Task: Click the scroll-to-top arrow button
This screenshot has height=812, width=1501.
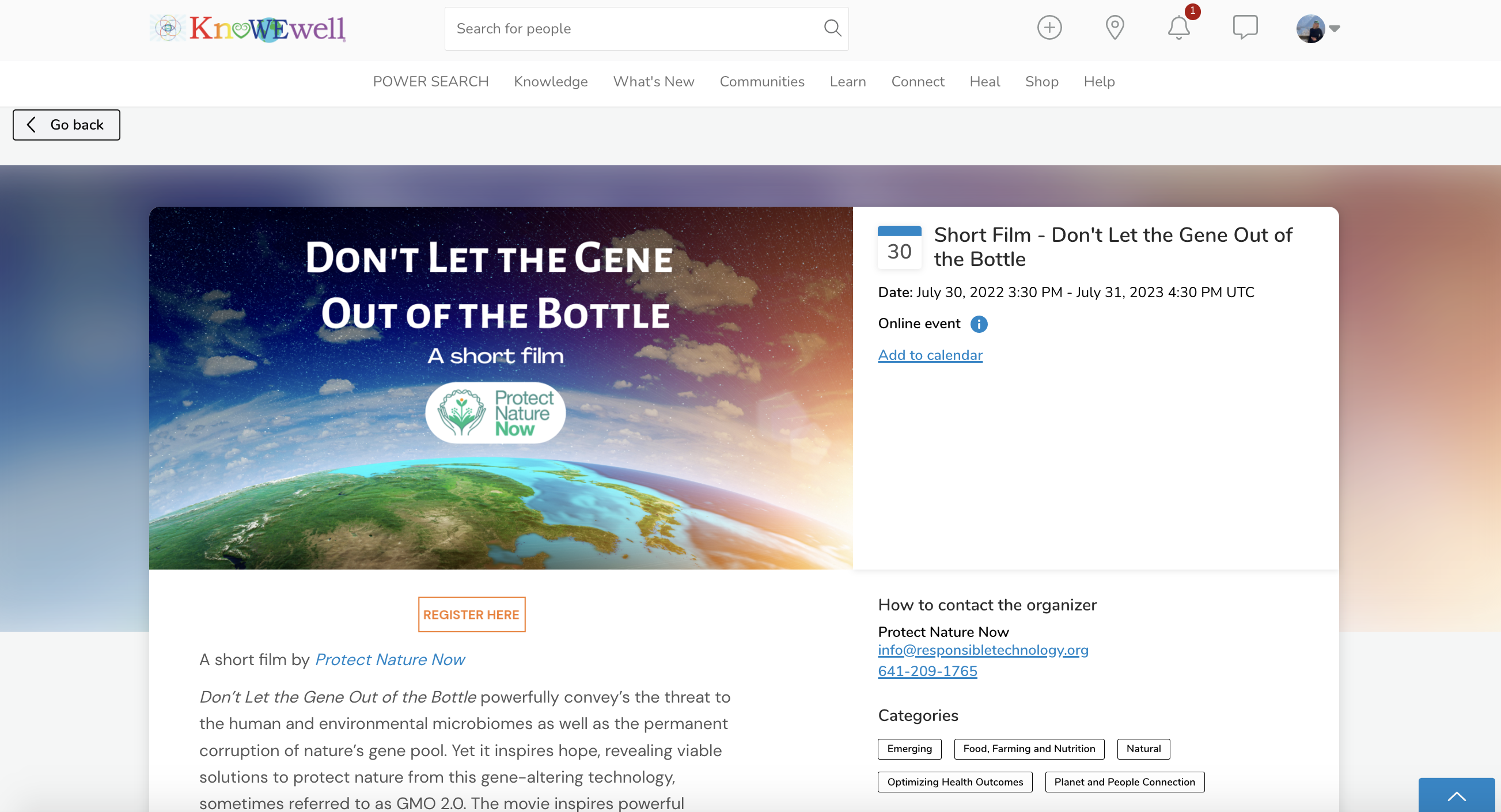Action: pyautogui.click(x=1456, y=795)
